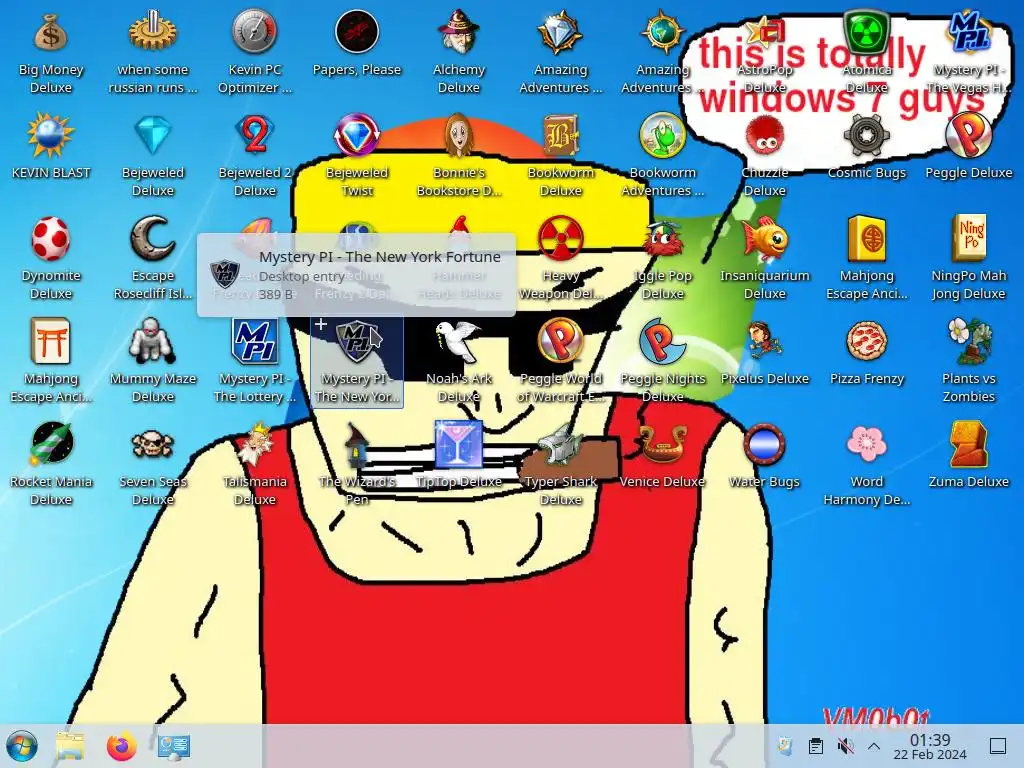Select the Kevin PC Optimizer icon
1024x768 pixels.
(x=255, y=31)
